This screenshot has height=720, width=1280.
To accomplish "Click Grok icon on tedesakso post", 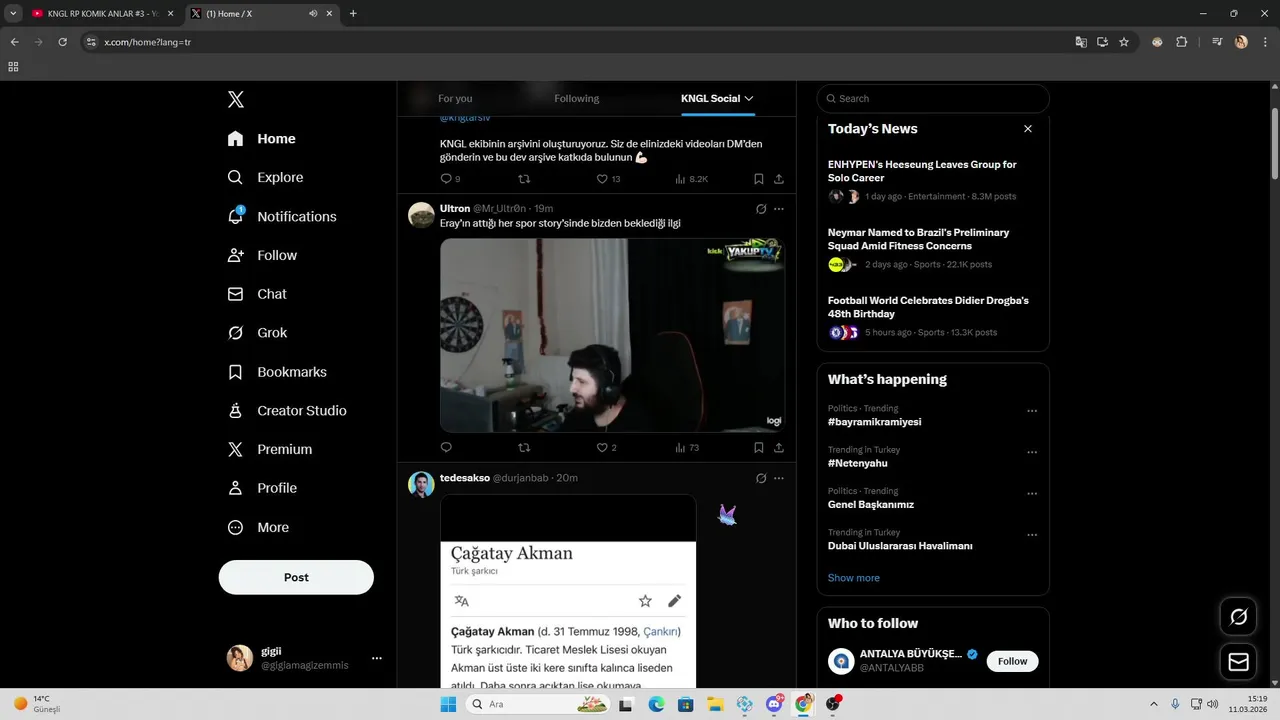I will [761, 478].
